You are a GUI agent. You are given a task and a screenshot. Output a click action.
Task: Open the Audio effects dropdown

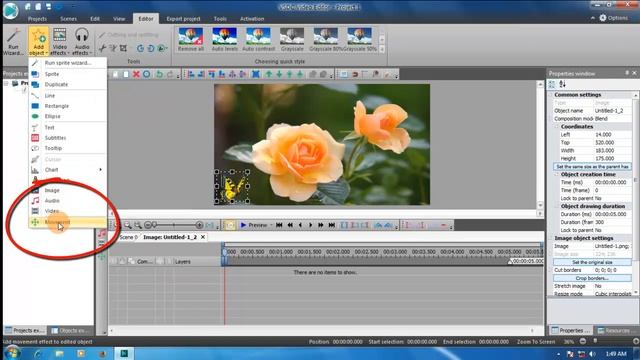pos(82,42)
